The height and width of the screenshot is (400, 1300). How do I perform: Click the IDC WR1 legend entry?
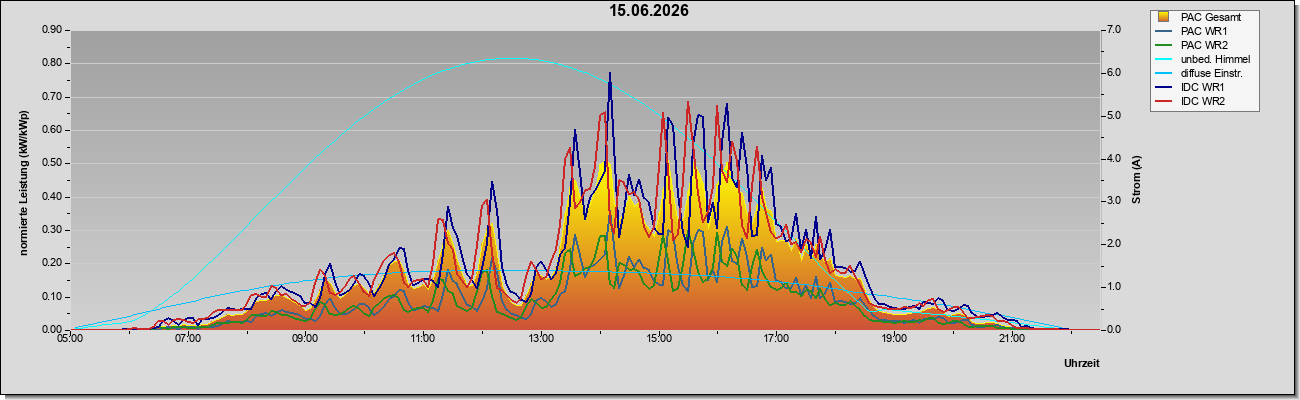(1191, 87)
